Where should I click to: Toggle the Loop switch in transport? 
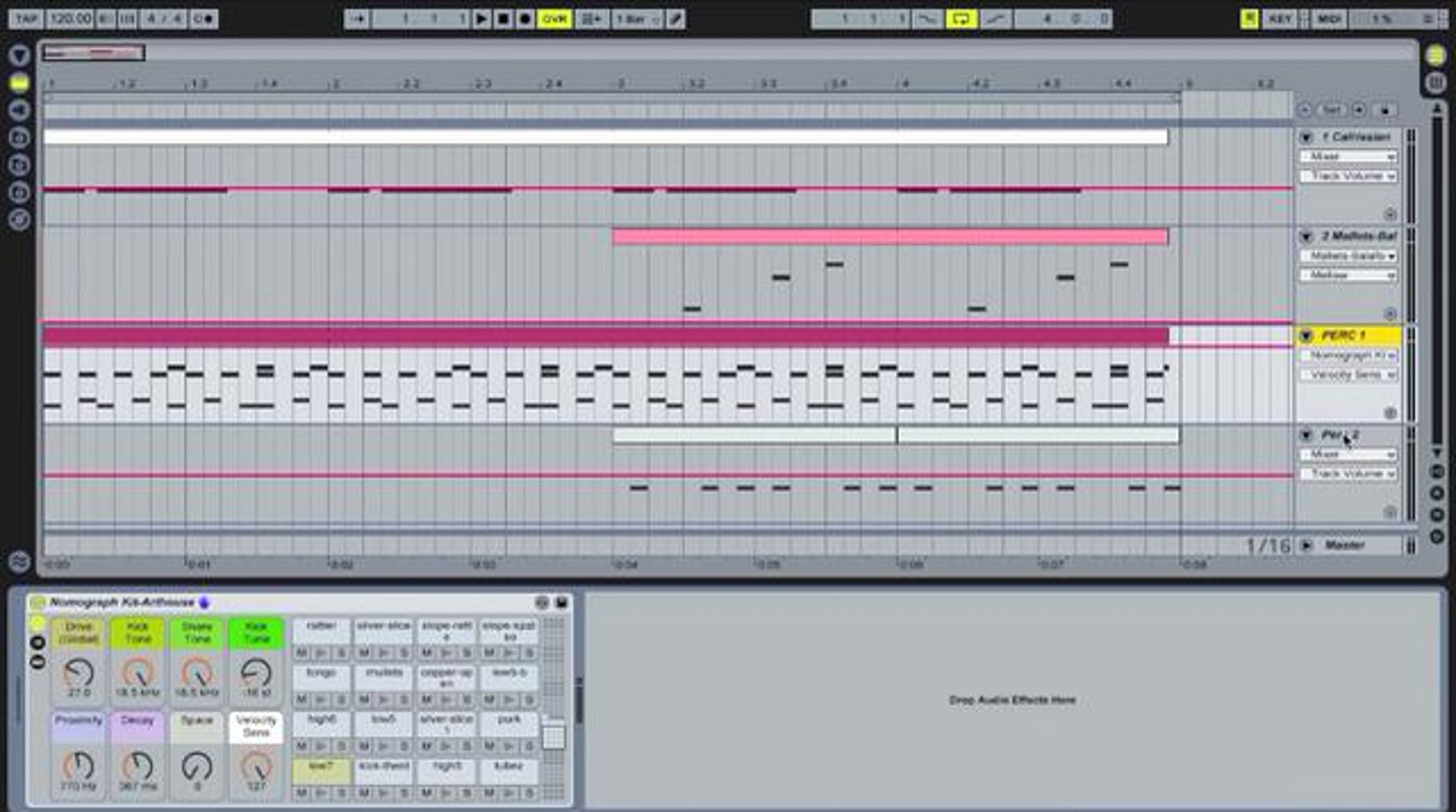pyautogui.click(x=961, y=19)
